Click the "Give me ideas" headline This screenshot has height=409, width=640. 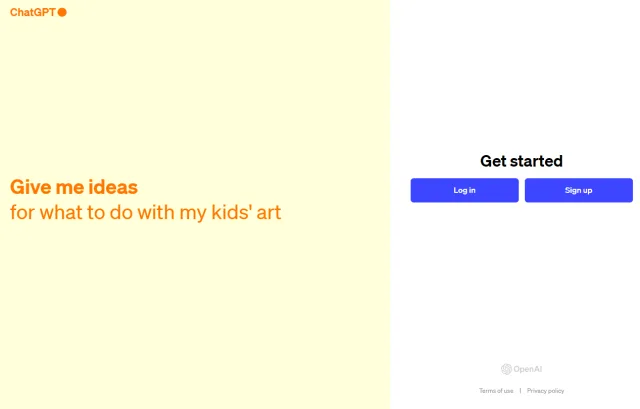pyautogui.click(x=73, y=187)
